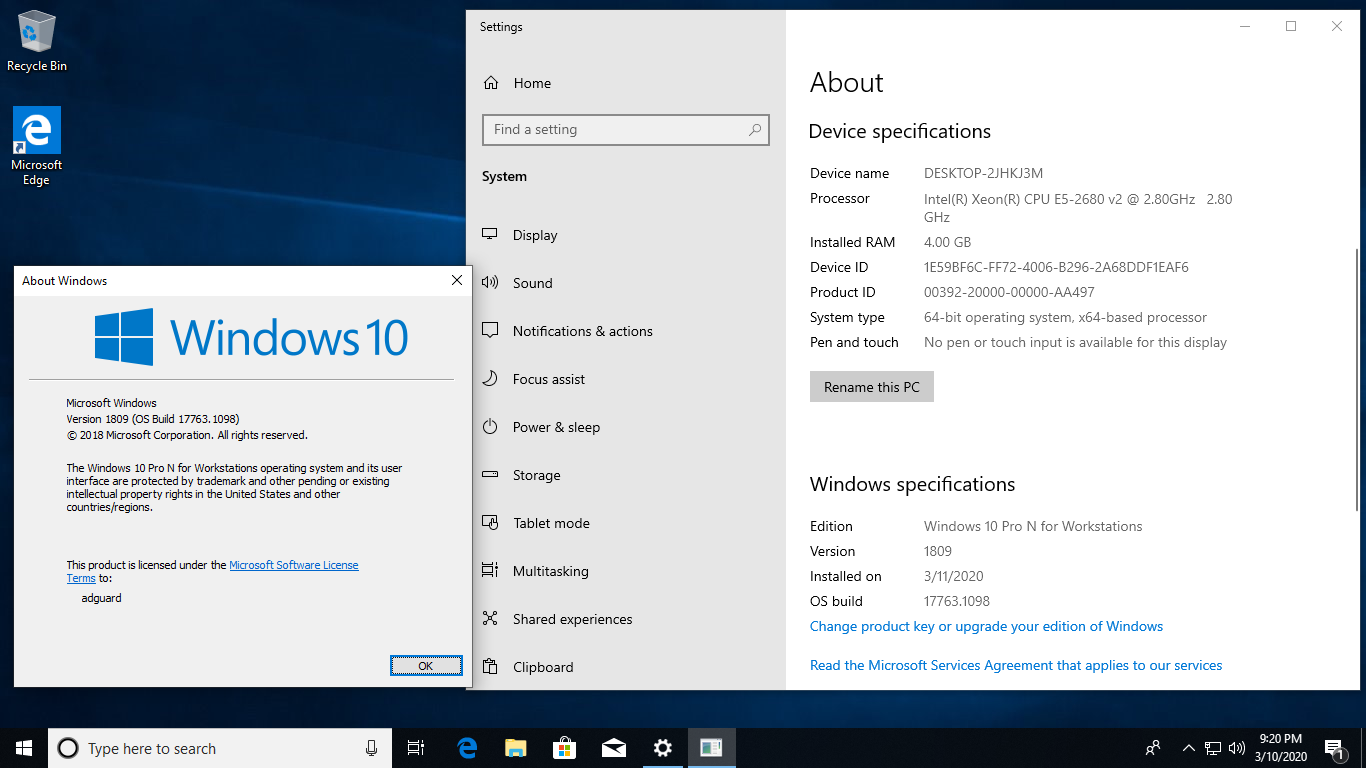This screenshot has height=768, width=1366.
Task: Launch Microsoft Edge from the taskbar
Action: [467, 748]
